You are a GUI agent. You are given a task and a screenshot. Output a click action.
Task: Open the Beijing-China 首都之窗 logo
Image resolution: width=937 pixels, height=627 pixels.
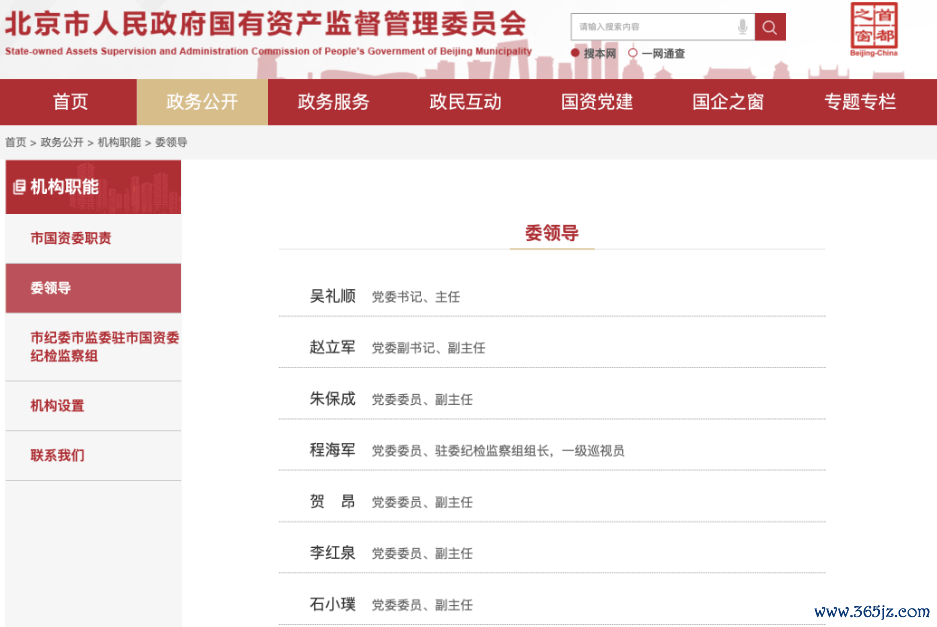pos(873,29)
